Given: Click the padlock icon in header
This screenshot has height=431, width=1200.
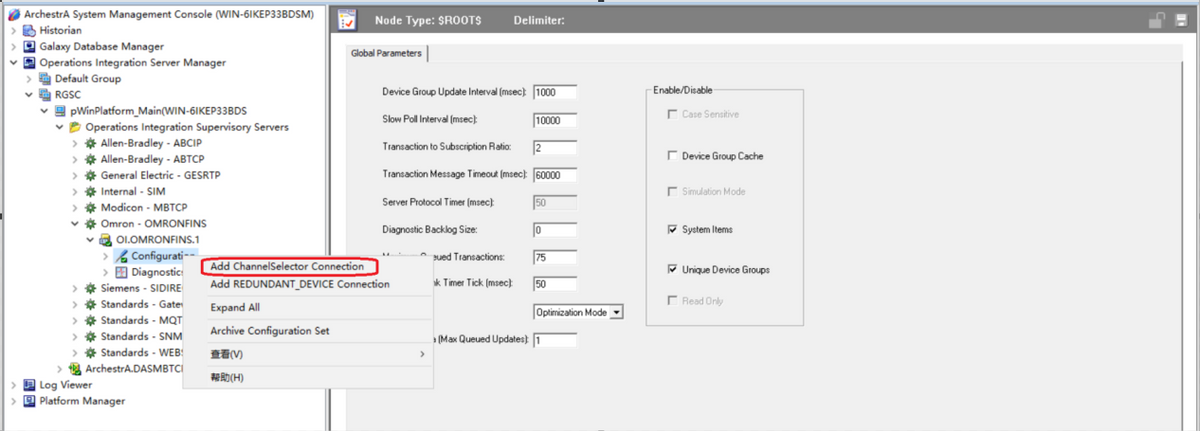Looking at the screenshot, I should coord(1157,20).
